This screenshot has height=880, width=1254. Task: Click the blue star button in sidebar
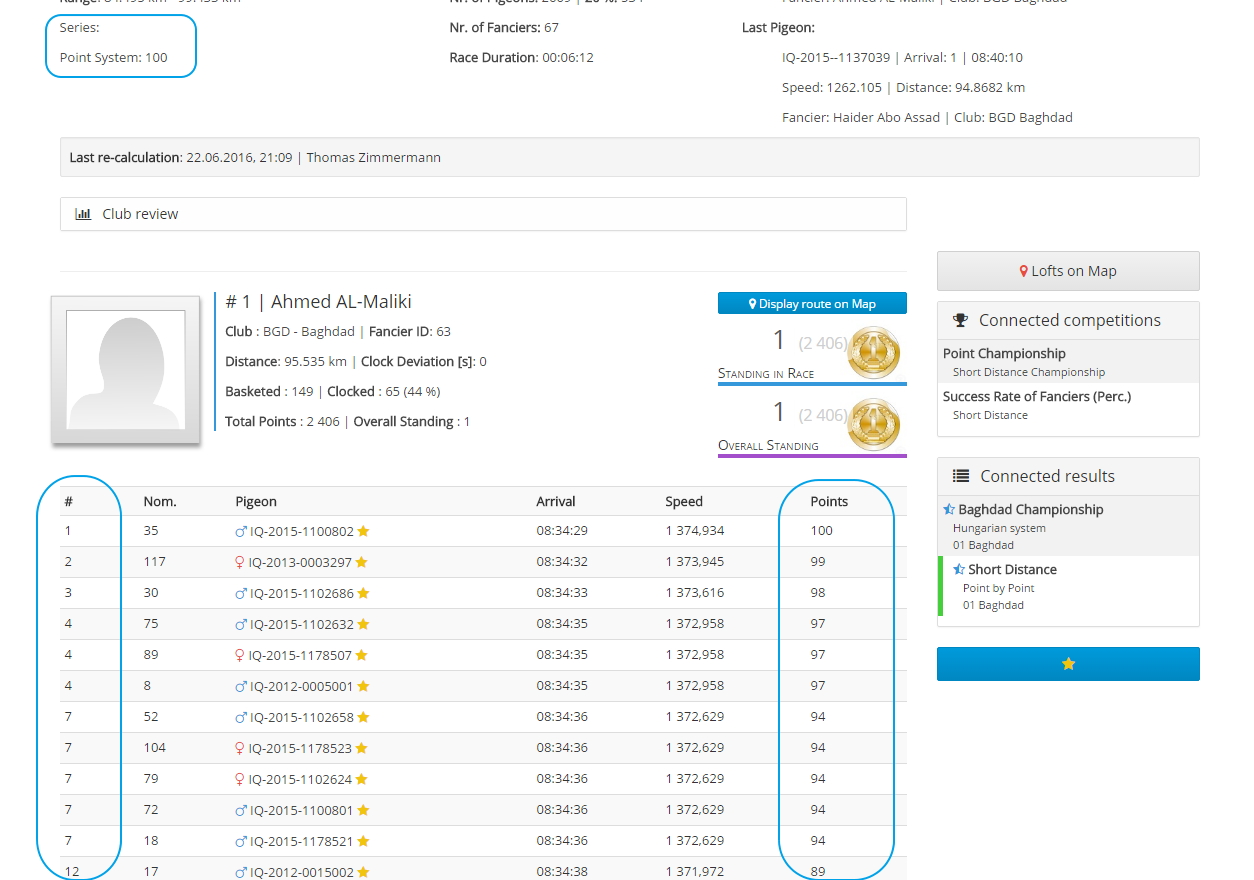coord(1067,664)
